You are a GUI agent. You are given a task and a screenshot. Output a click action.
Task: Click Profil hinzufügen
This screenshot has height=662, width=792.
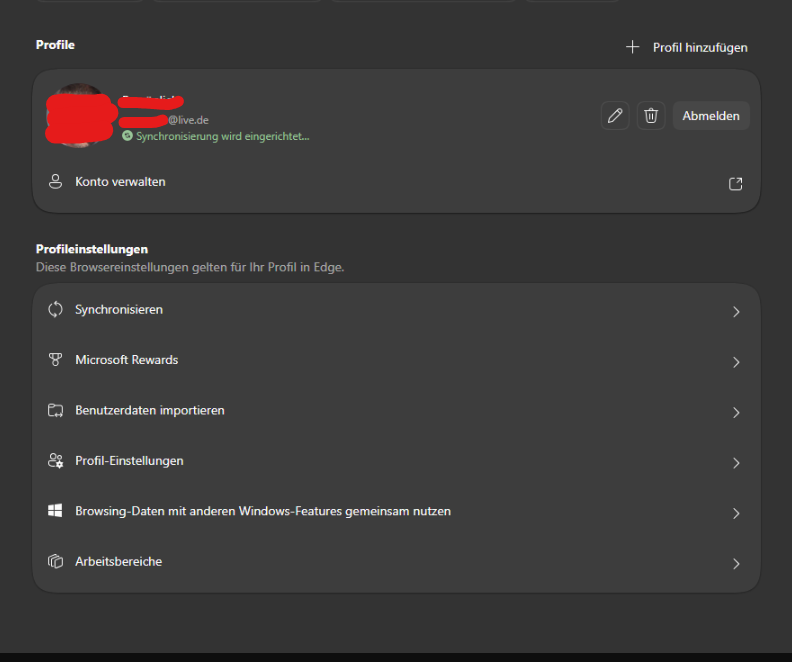(x=700, y=47)
